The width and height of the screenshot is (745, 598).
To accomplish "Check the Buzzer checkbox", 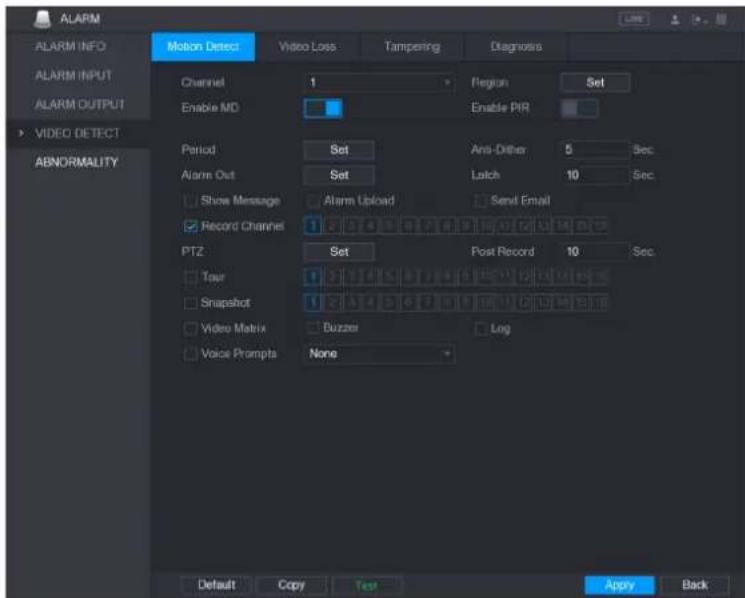I will coord(313,328).
